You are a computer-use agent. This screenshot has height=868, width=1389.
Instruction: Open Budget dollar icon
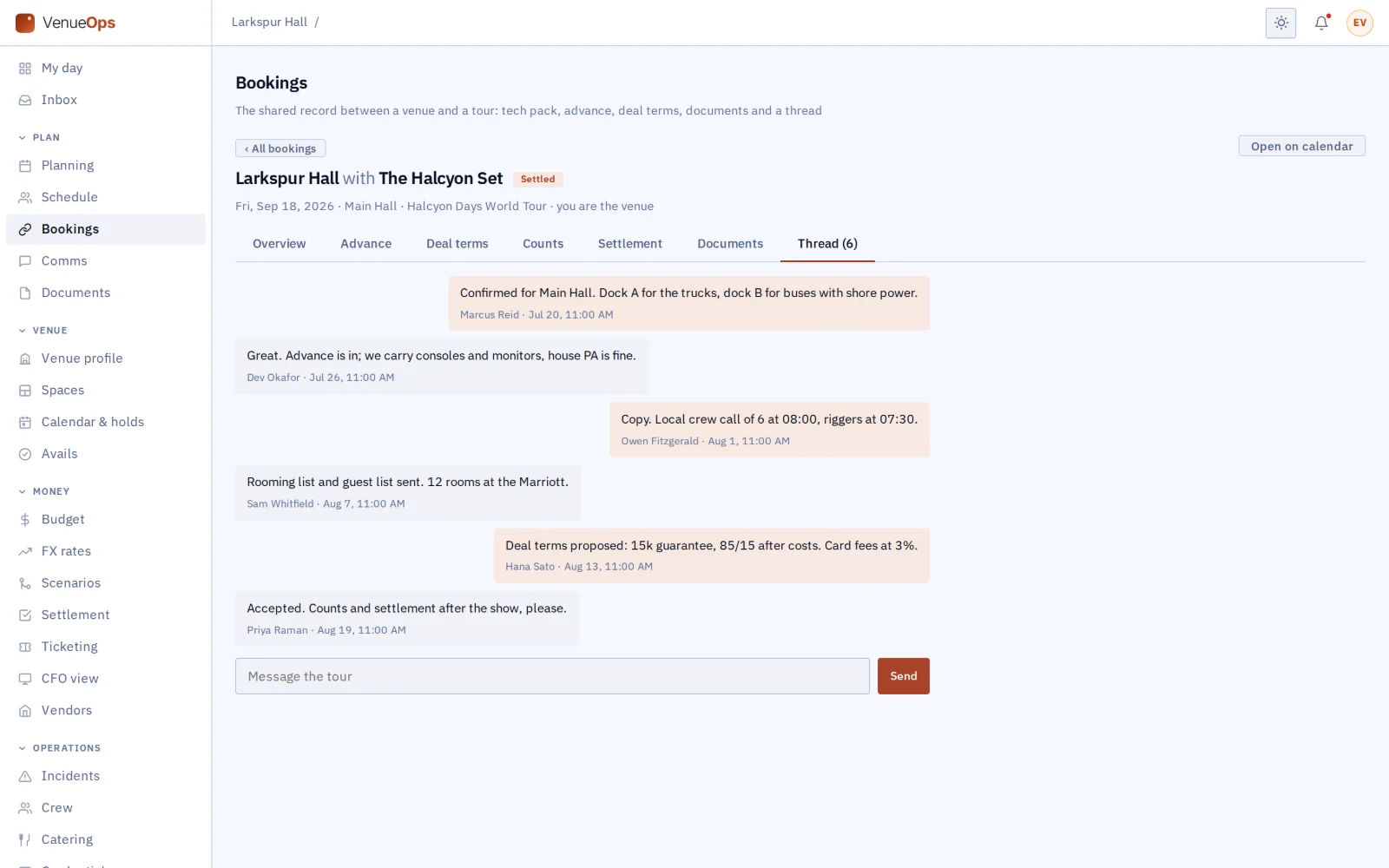pyautogui.click(x=25, y=519)
